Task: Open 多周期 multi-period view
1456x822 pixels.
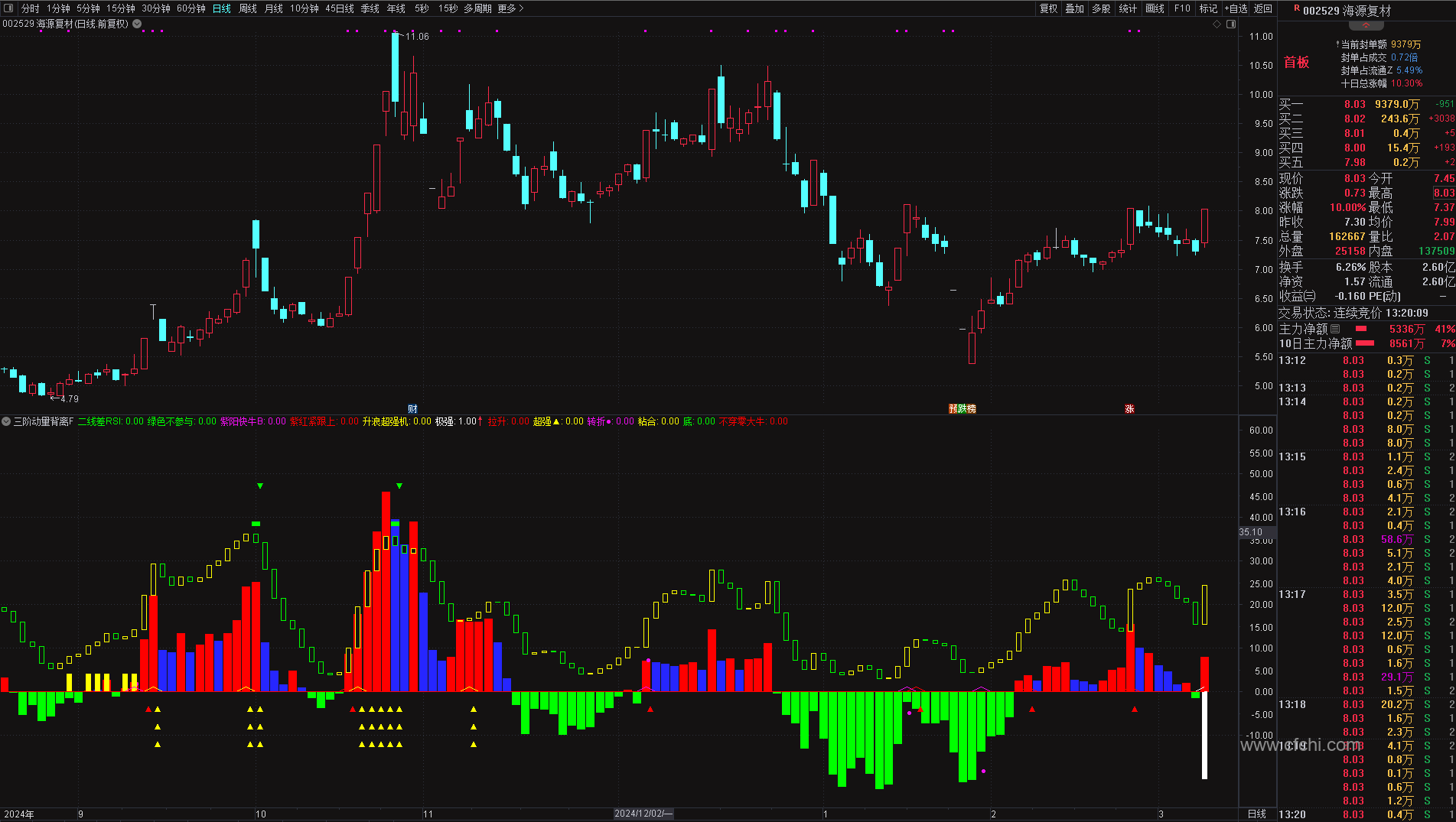Action: tap(478, 8)
